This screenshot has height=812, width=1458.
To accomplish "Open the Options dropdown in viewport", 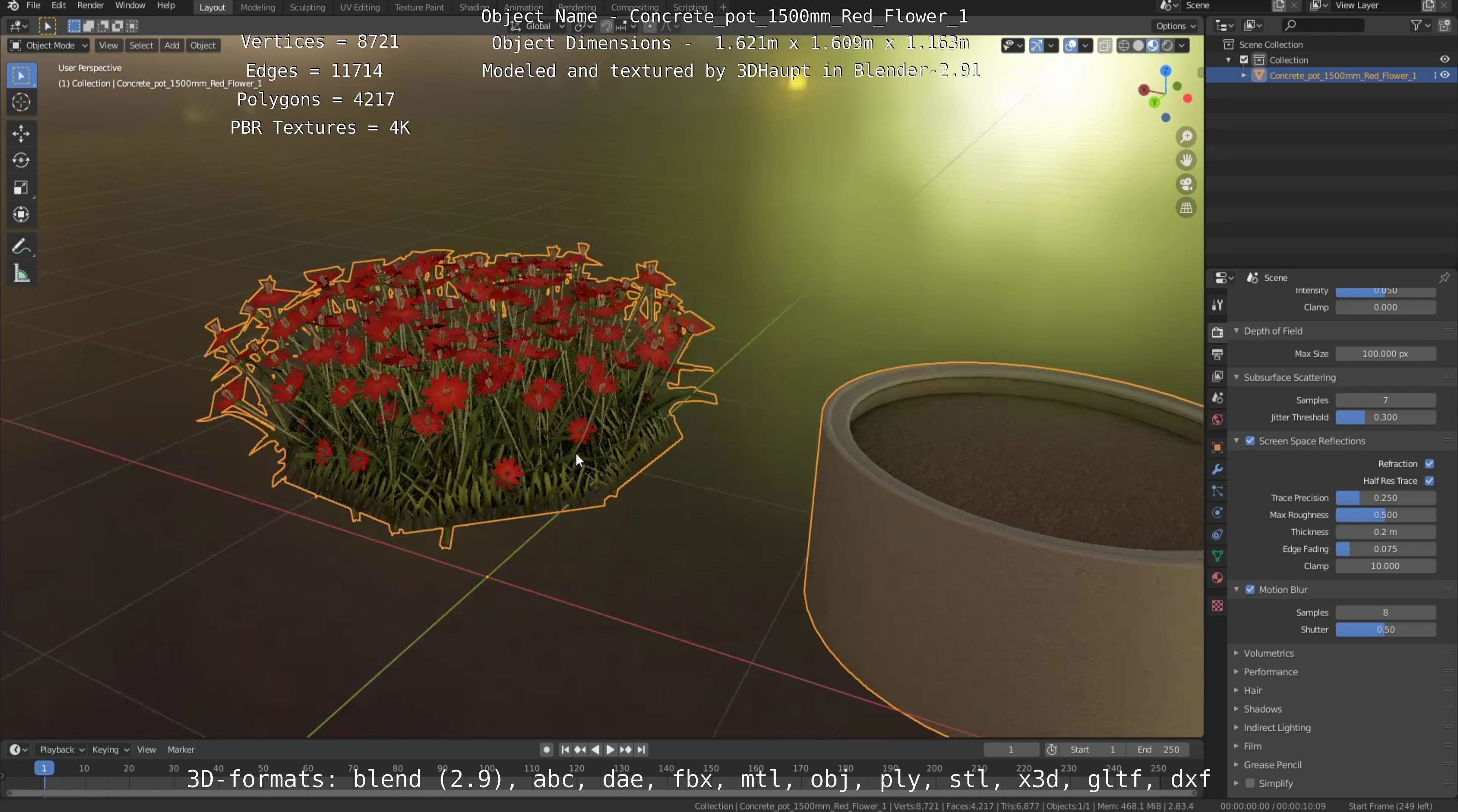I will pos(1175,26).
